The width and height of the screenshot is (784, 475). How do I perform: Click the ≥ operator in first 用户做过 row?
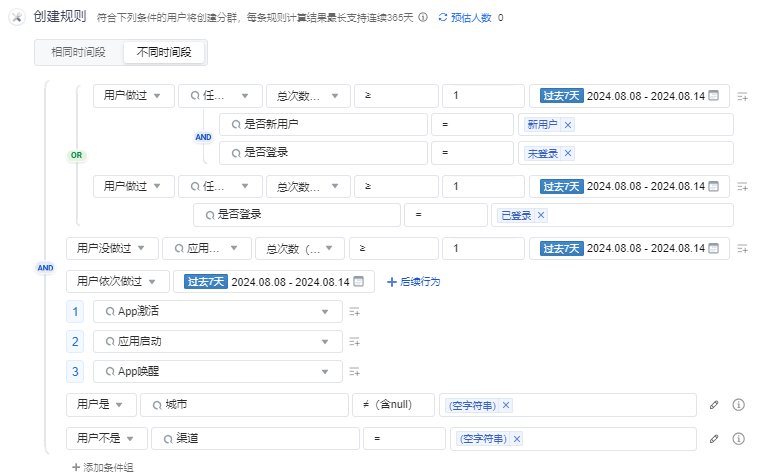[396, 96]
